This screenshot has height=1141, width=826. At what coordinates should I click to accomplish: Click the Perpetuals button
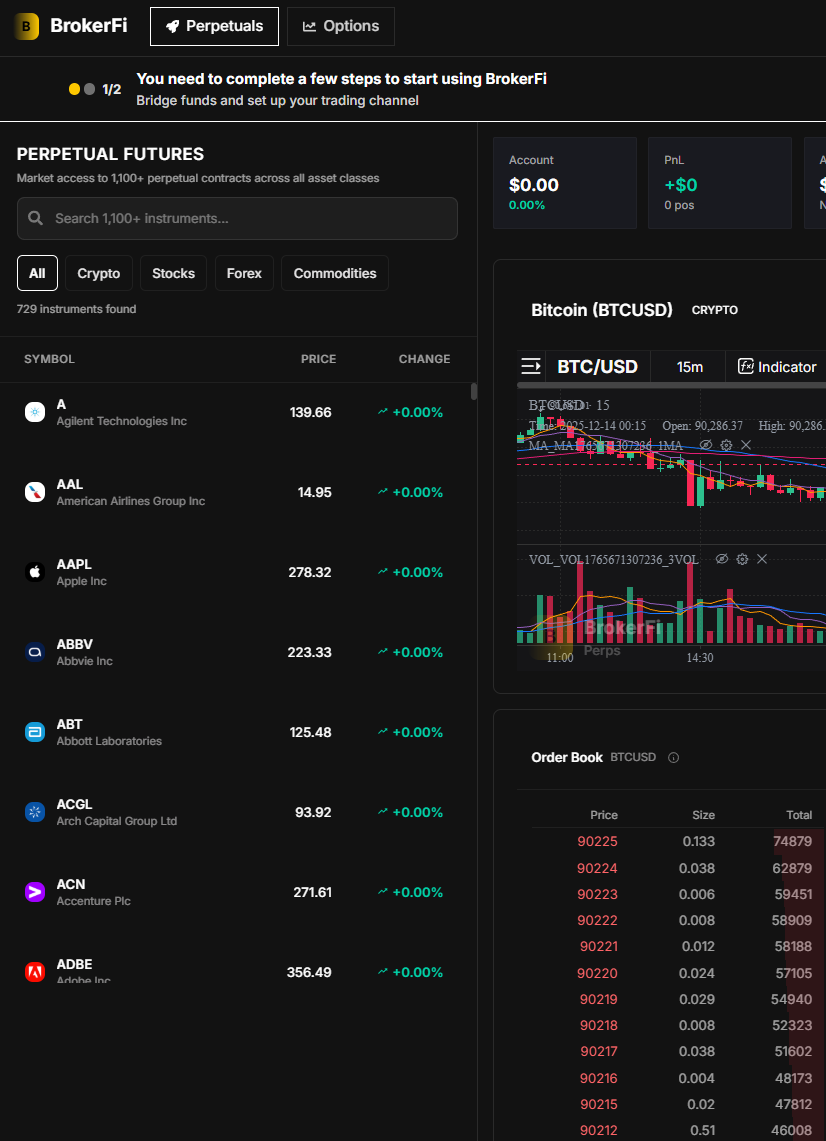click(214, 26)
